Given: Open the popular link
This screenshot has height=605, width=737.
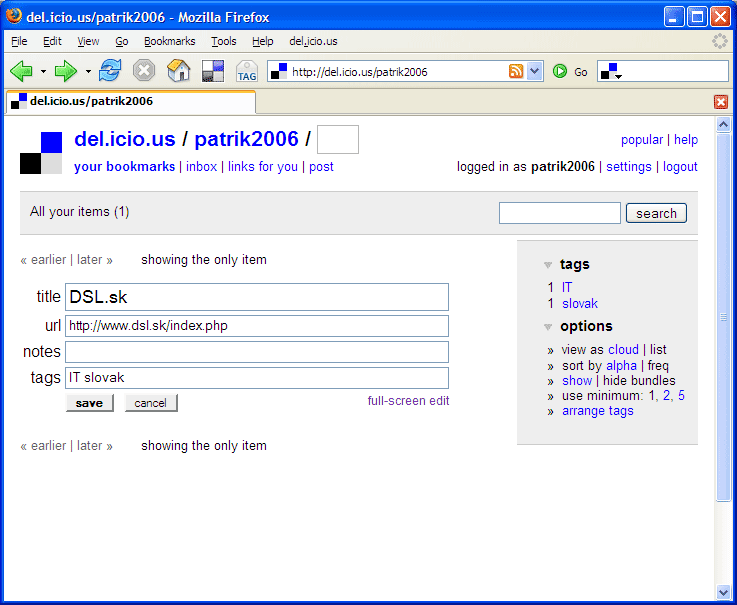Looking at the screenshot, I should [642, 140].
